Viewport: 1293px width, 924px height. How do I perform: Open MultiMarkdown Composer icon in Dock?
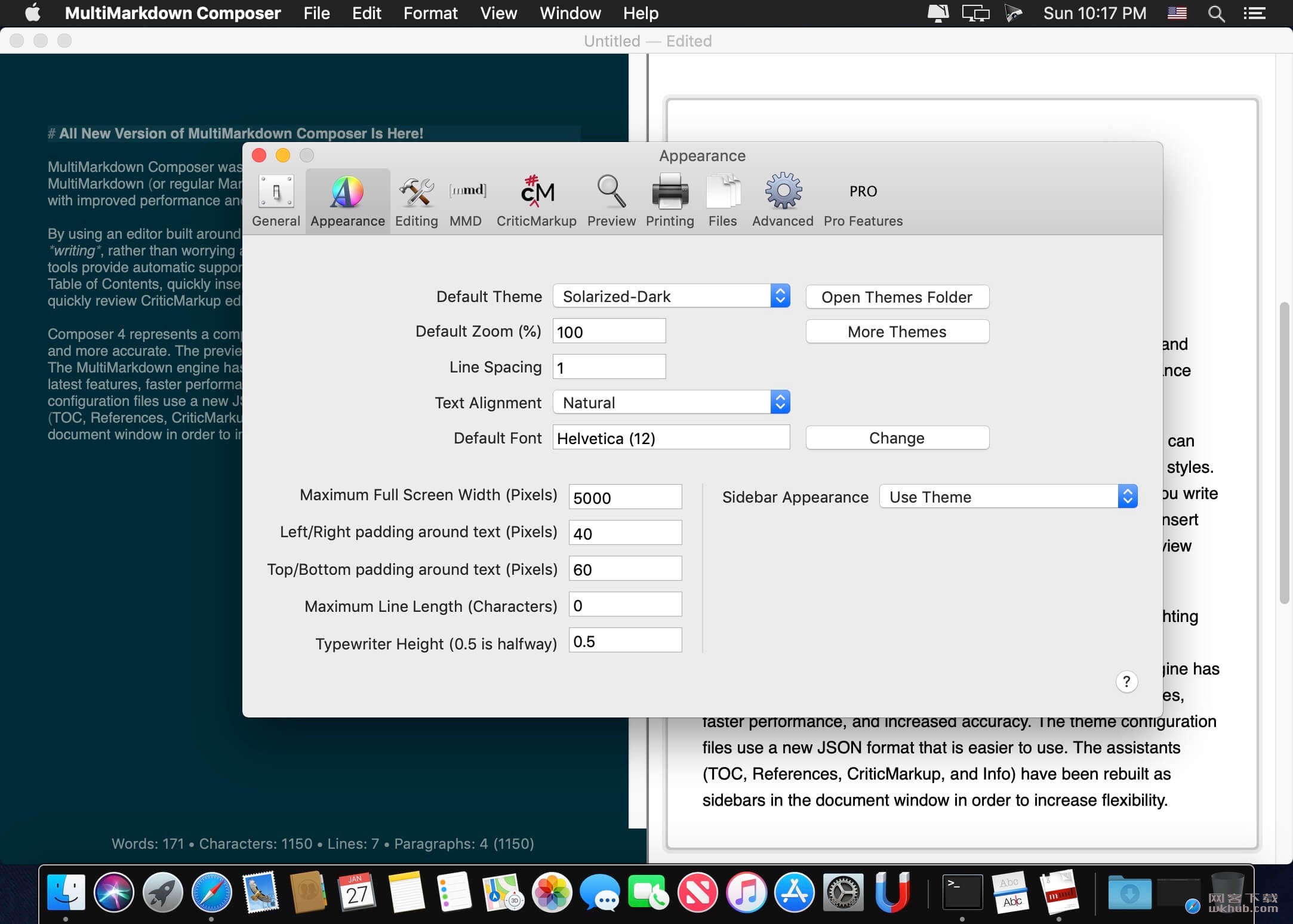click(x=1059, y=892)
